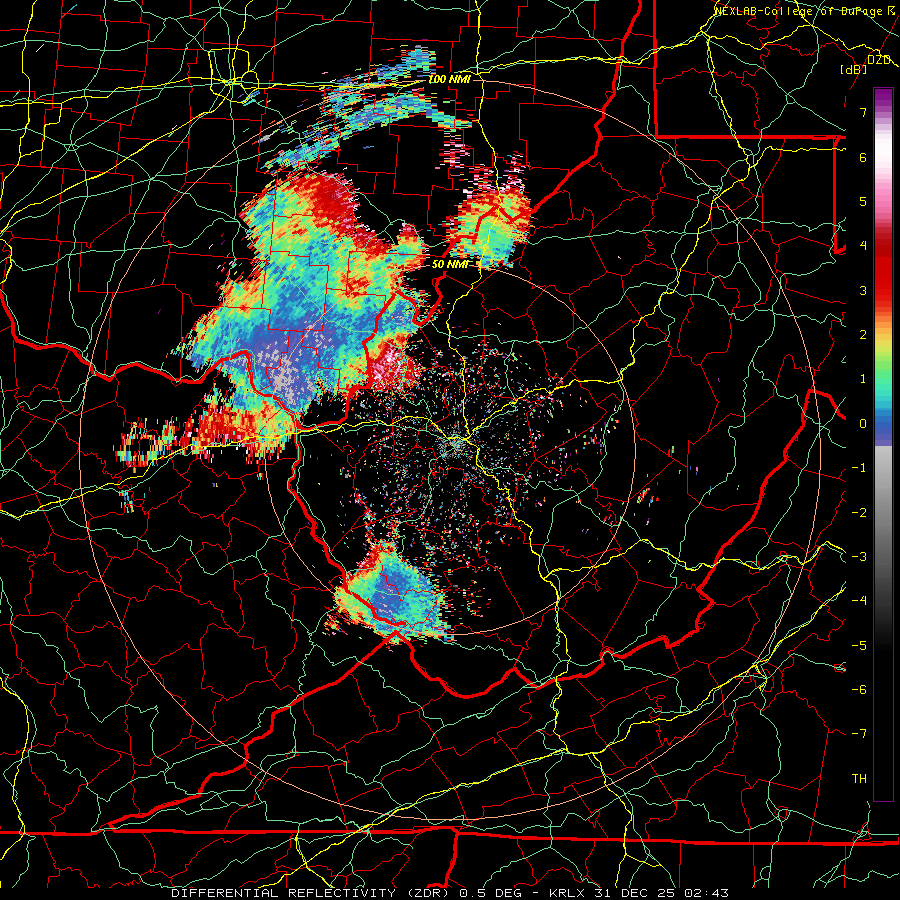The width and height of the screenshot is (900, 900).
Task: Click the "100 NMI" range ring label
Action: click(450, 79)
